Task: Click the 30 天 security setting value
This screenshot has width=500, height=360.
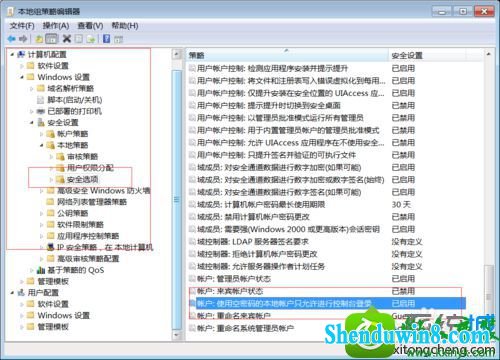Action: 401,204
